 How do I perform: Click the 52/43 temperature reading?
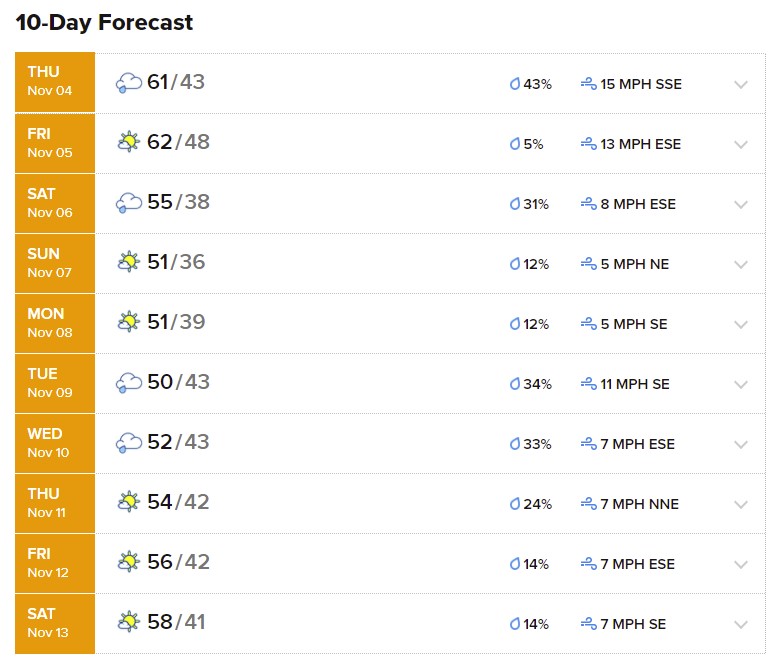coord(178,442)
